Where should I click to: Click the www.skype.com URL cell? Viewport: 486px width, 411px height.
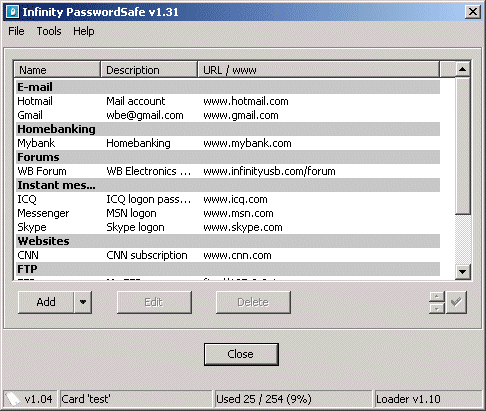pos(243,227)
